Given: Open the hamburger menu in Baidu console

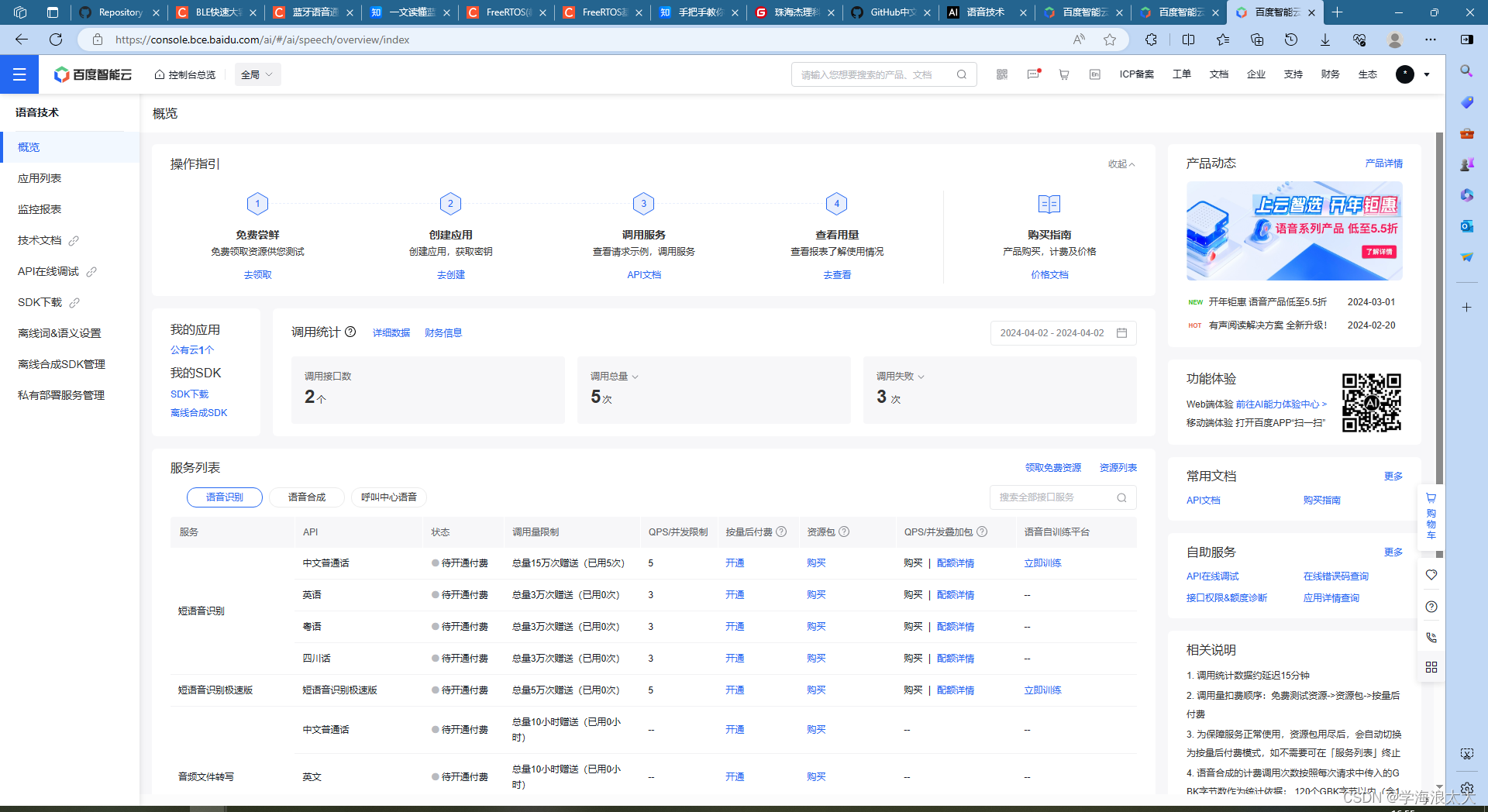Looking at the screenshot, I should tap(19, 74).
